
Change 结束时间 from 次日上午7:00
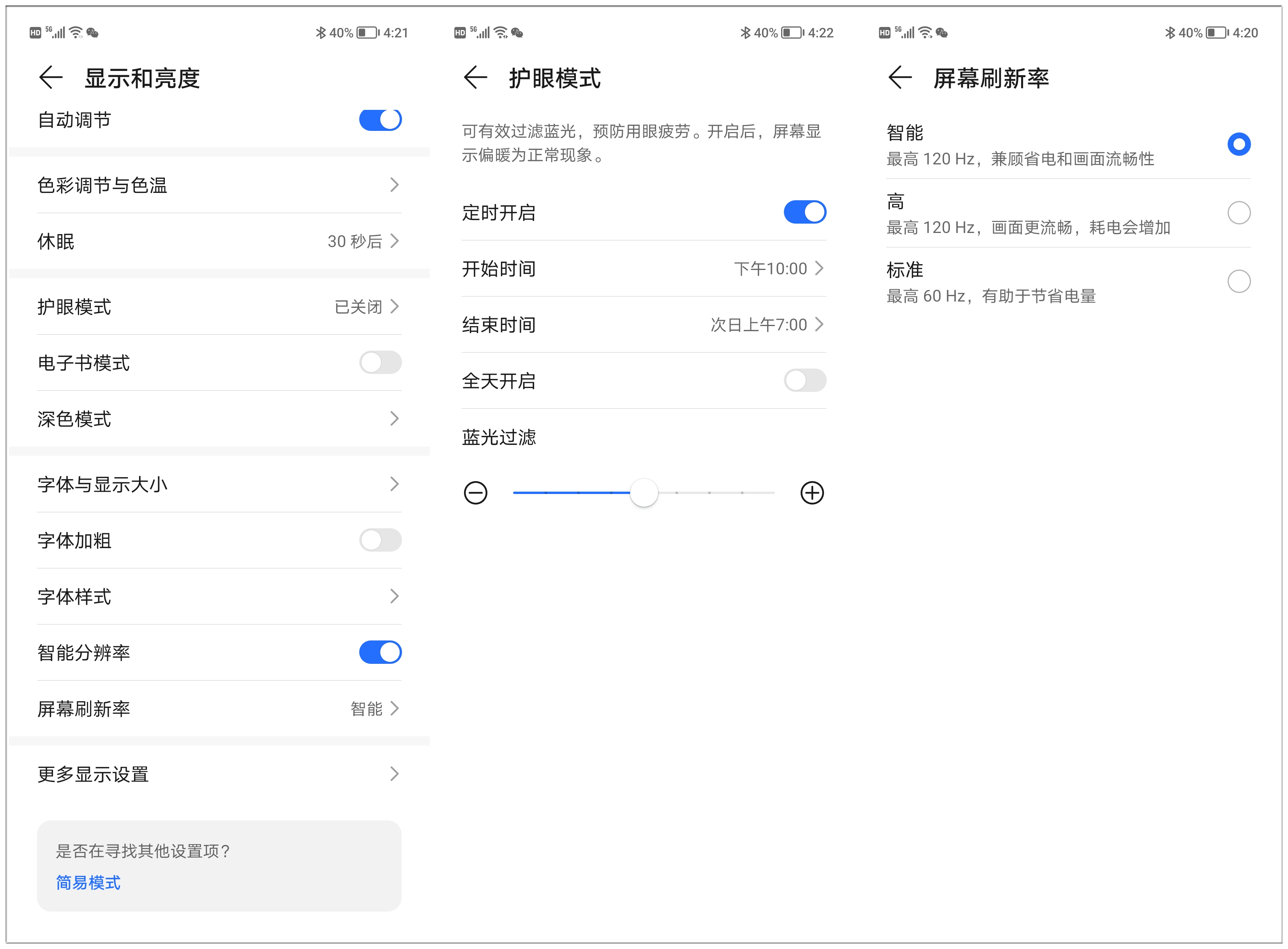click(x=644, y=325)
